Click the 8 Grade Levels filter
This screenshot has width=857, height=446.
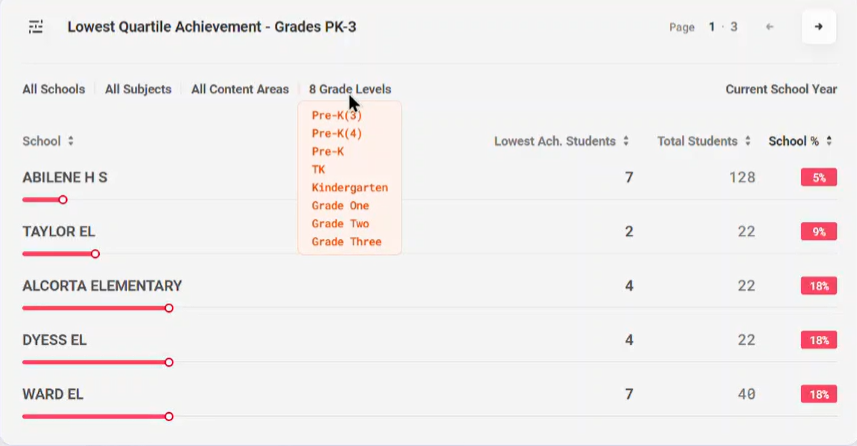tap(350, 89)
